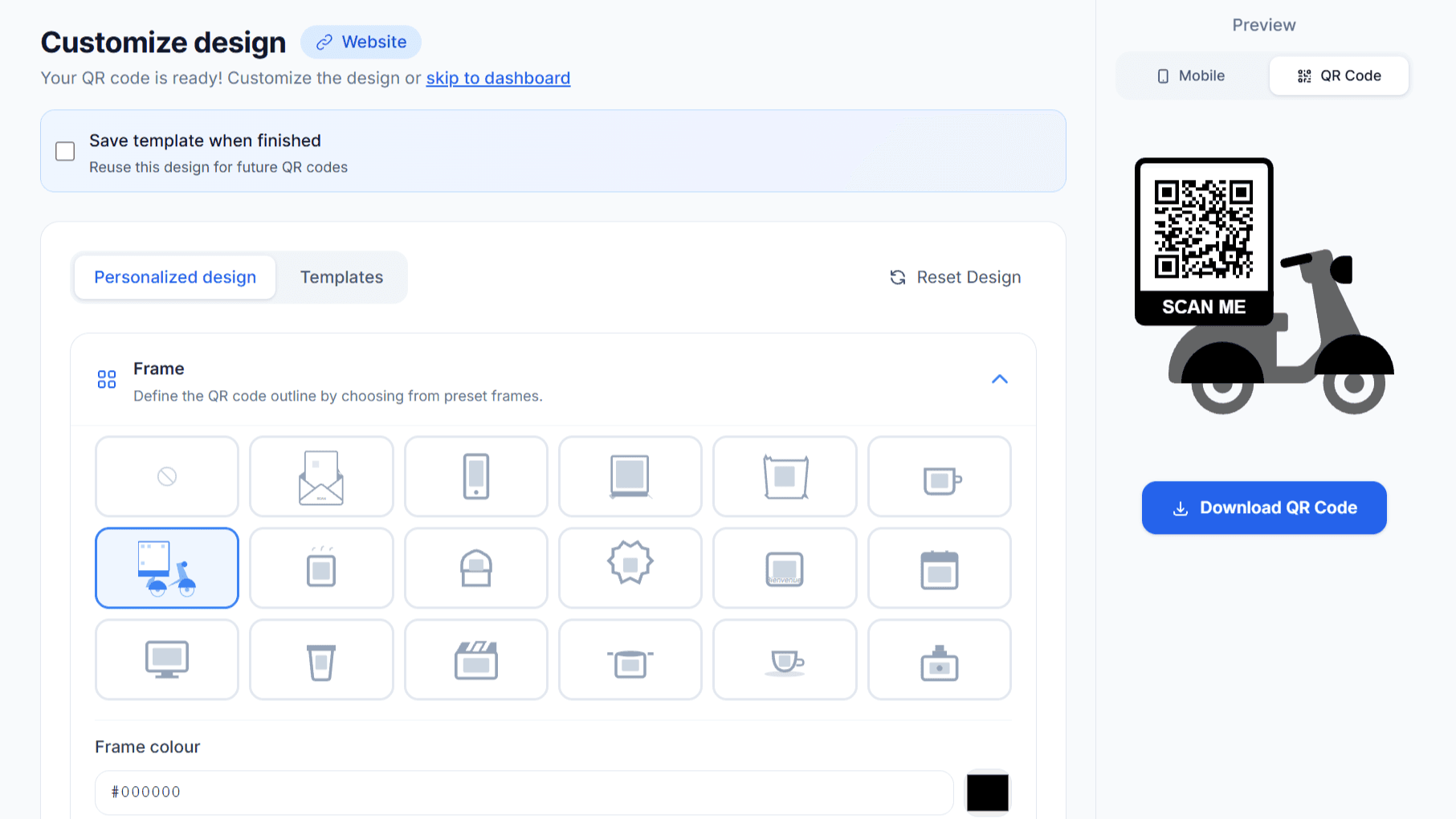
Task: Enable Save template when finished
Action: [x=65, y=150]
